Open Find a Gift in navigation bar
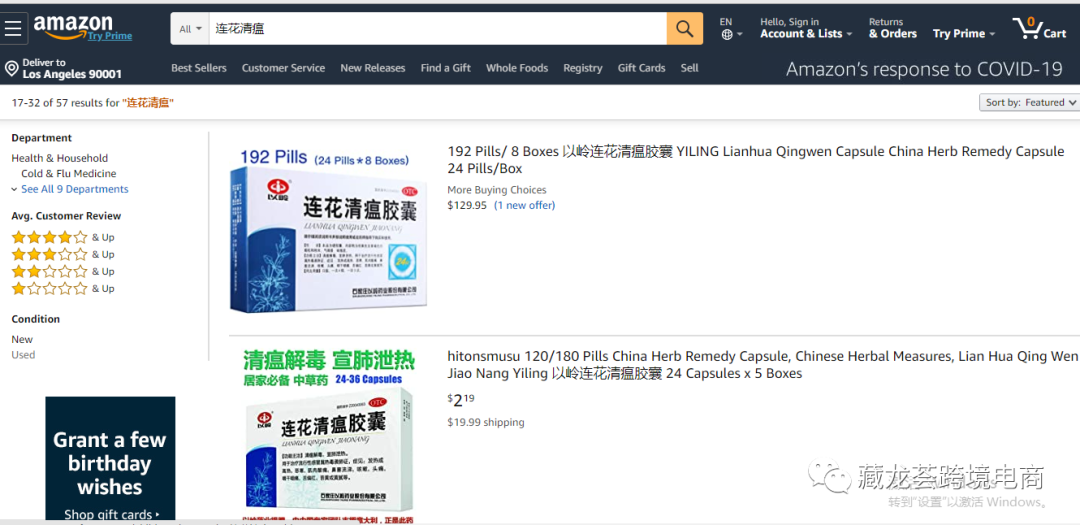The image size is (1080, 525). coord(446,68)
